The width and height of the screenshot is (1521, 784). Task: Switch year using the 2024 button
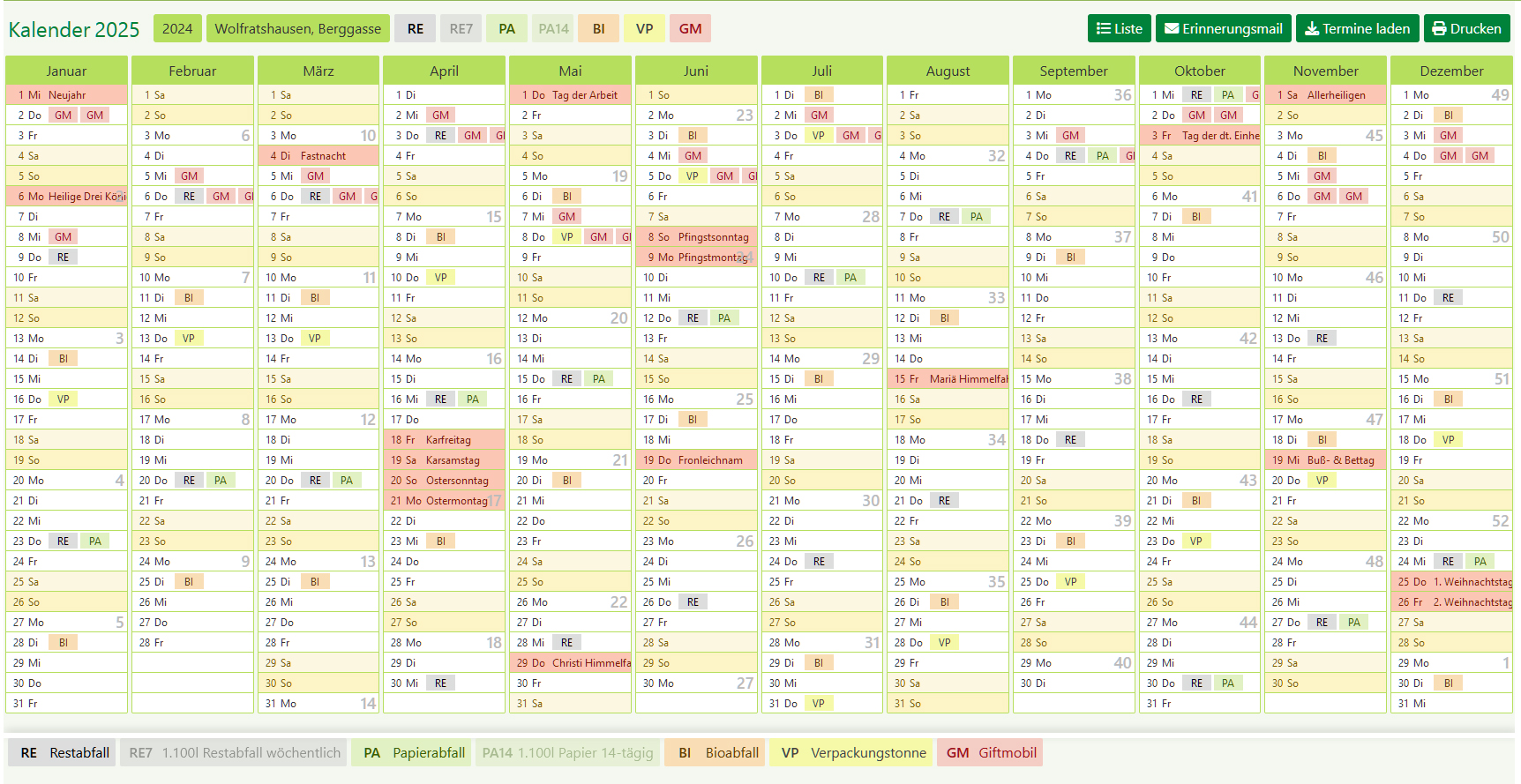pos(177,28)
